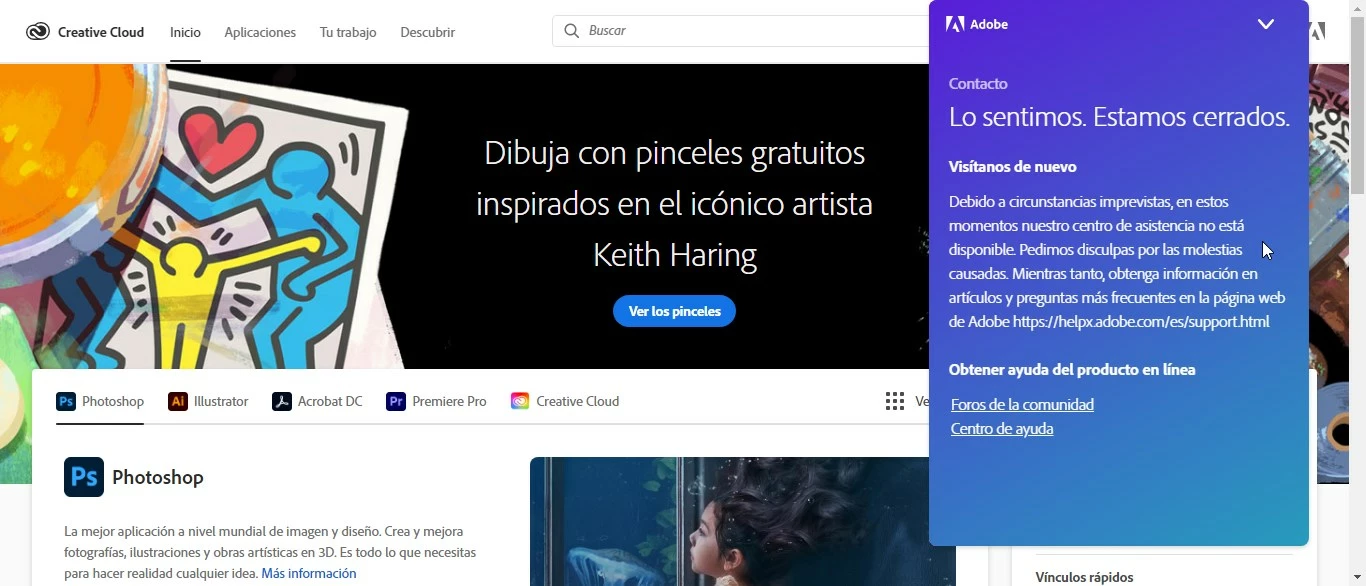Image resolution: width=1366 pixels, height=586 pixels.
Task: Switch to the Descubrir tab
Action: pyautogui.click(x=427, y=32)
